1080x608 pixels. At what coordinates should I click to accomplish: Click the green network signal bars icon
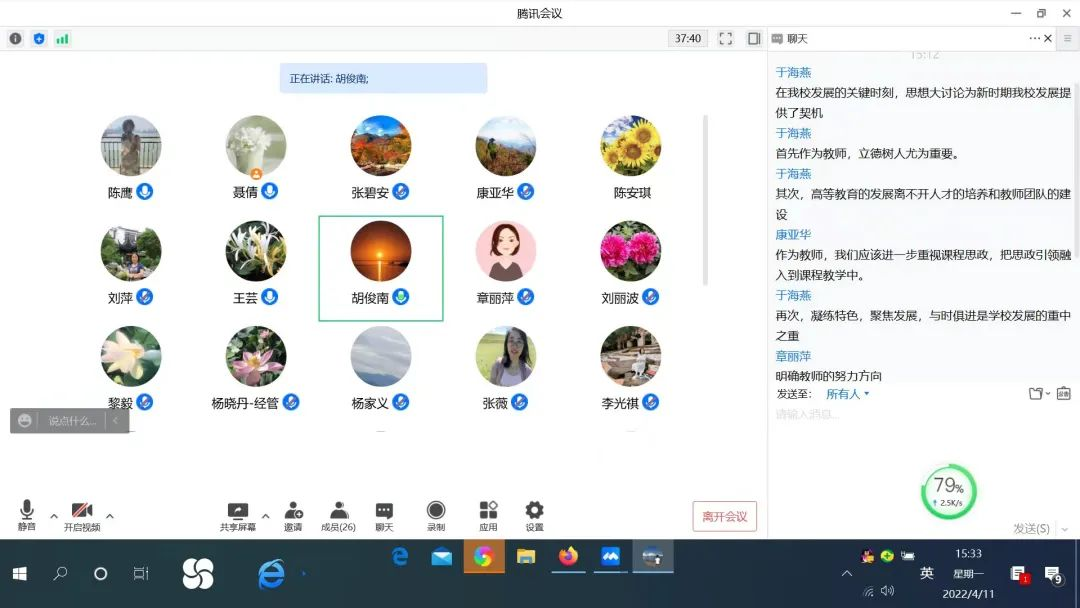62,39
